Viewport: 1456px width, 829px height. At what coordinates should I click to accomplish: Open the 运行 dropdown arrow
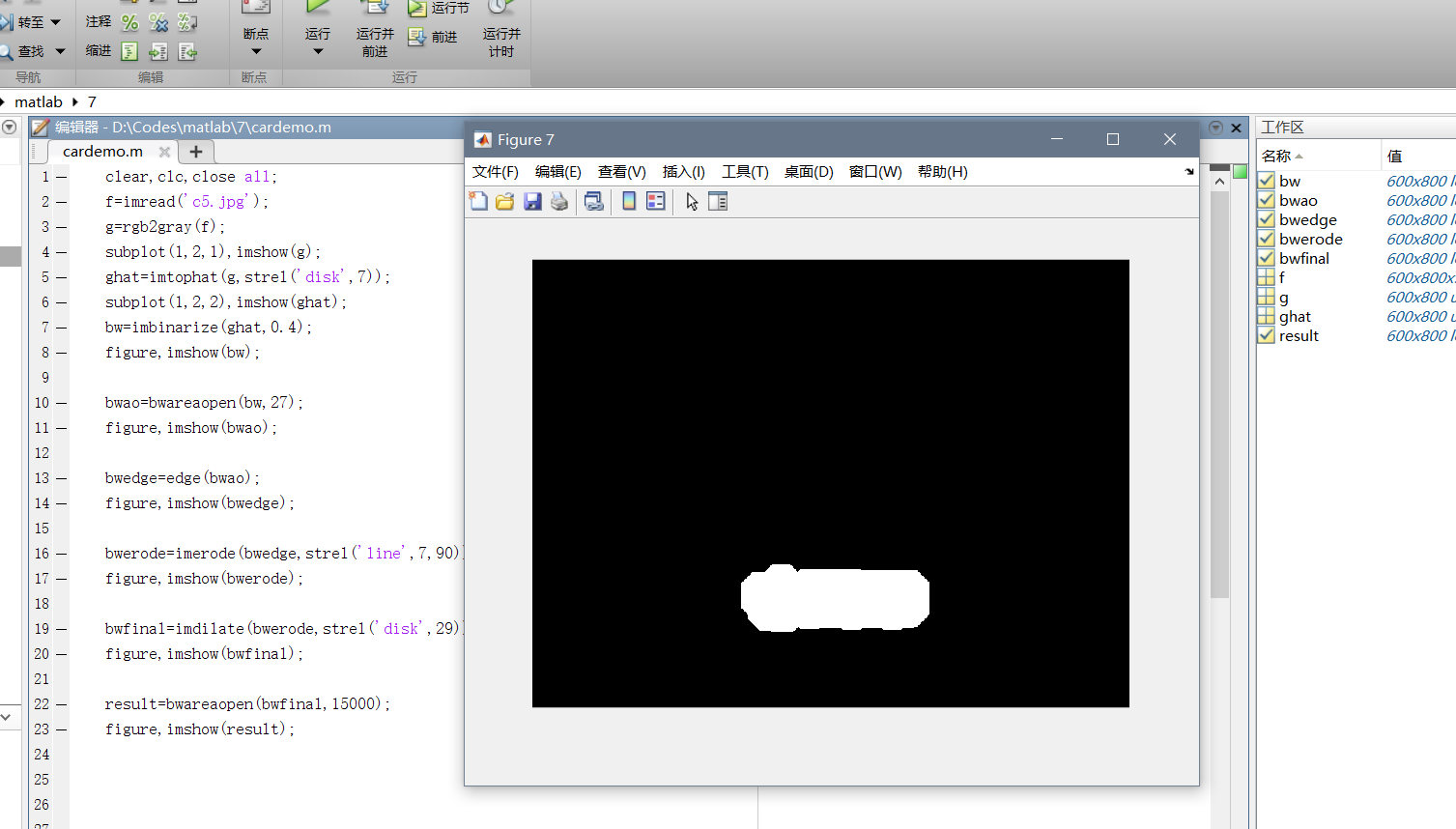[318, 52]
